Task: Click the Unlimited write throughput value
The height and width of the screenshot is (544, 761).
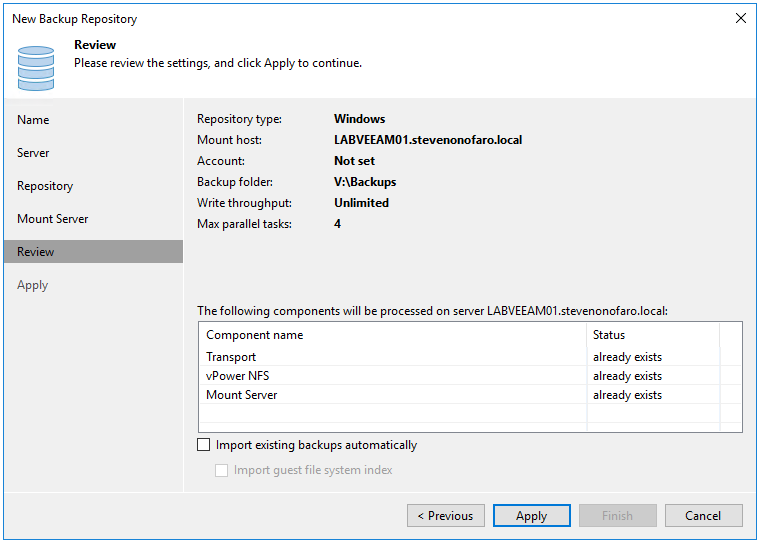Action: click(361, 203)
